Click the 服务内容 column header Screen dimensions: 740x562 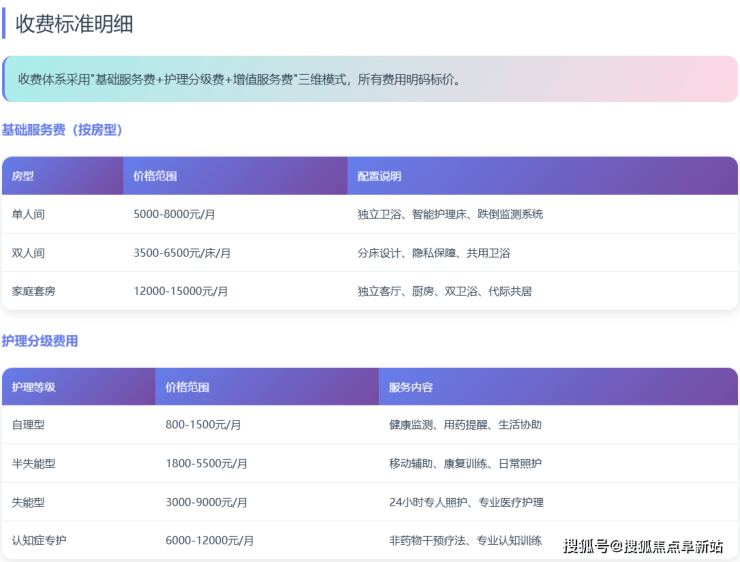click(411, 387)
